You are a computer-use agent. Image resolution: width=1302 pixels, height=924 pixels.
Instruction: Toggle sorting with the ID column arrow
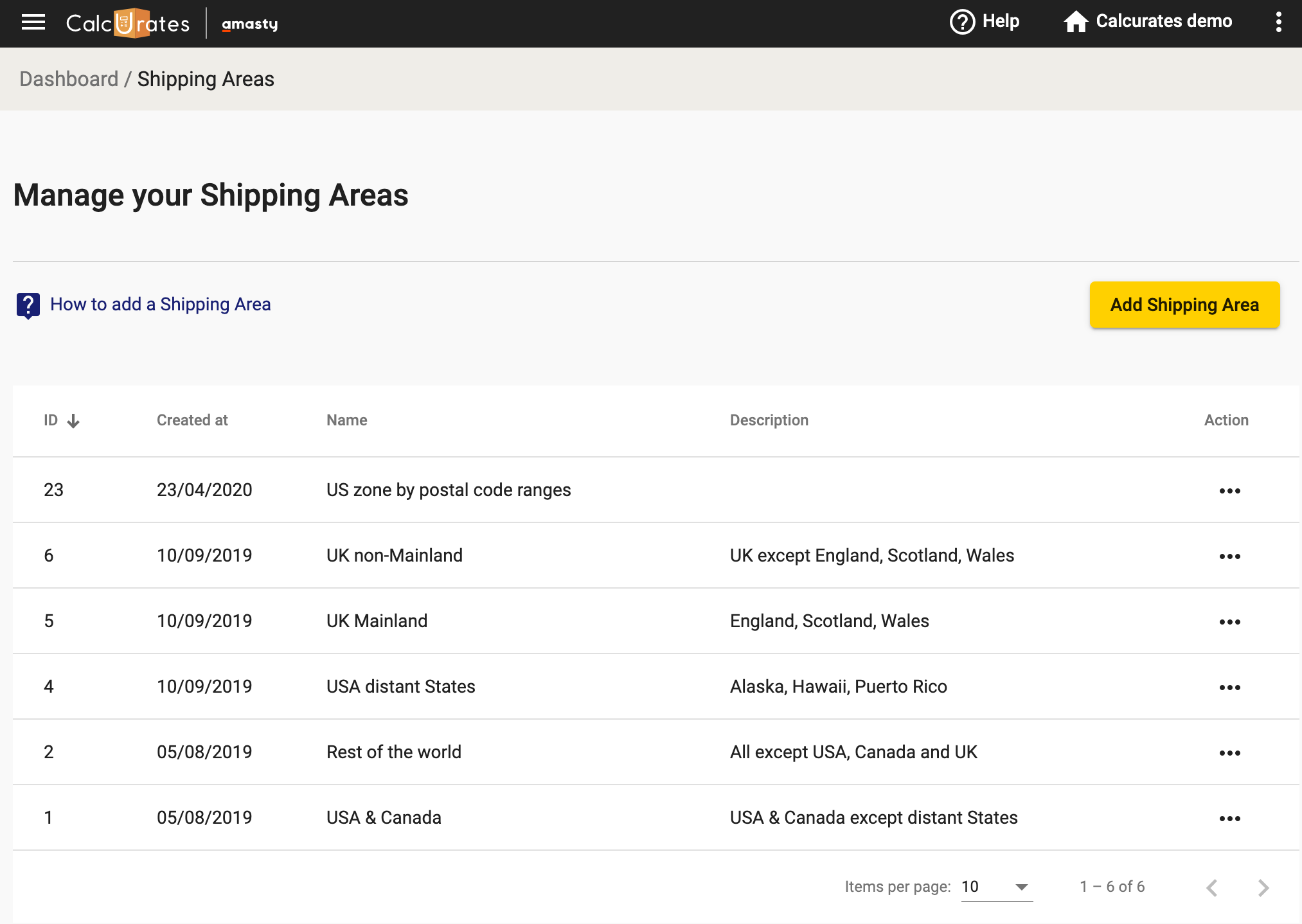pos(73,422)
